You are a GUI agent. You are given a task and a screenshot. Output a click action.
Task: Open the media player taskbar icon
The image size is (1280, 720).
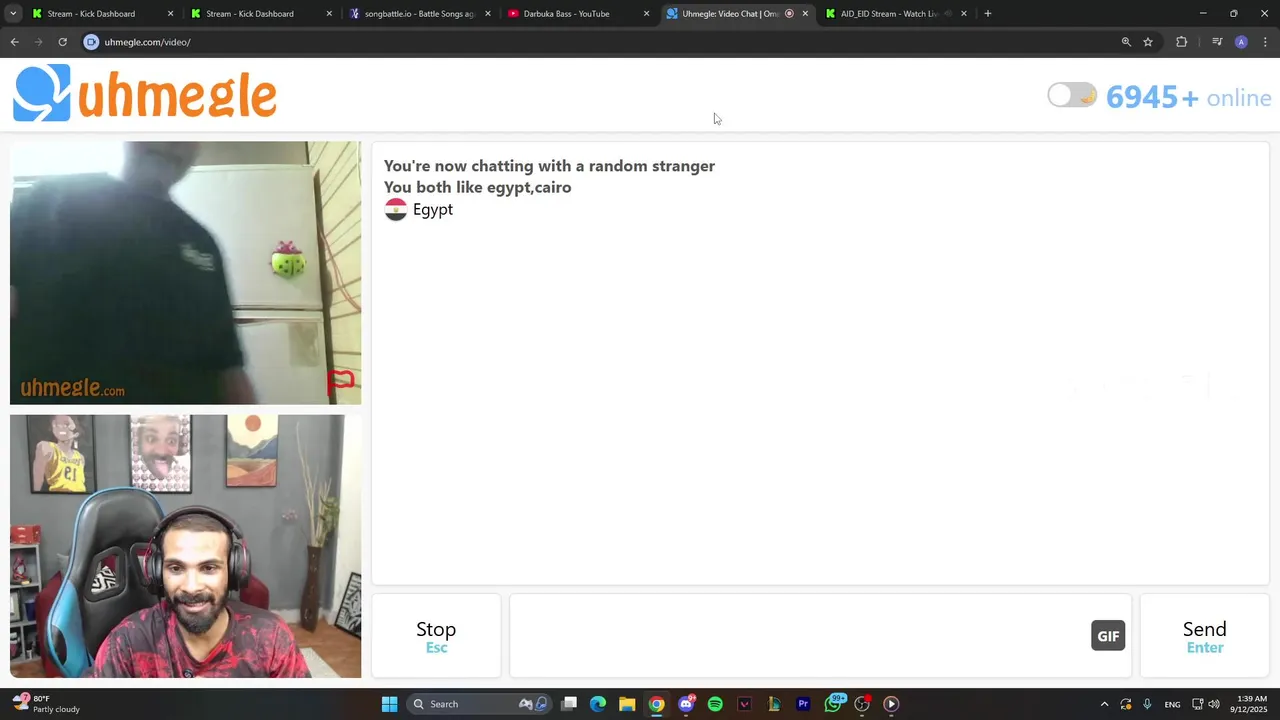(891, 704)
